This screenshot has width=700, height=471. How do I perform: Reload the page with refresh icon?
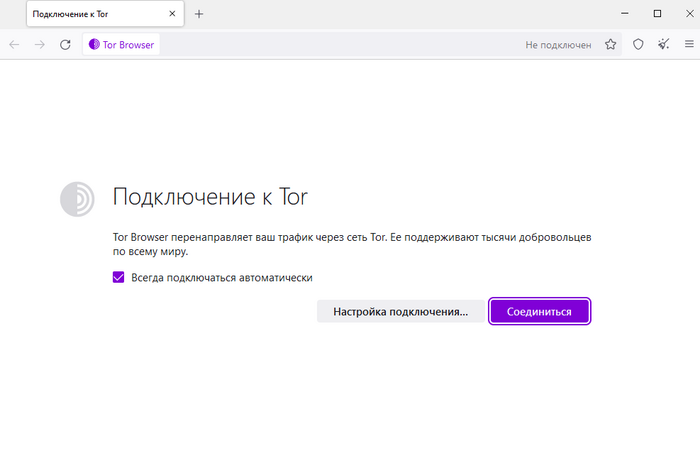point(65,45)
